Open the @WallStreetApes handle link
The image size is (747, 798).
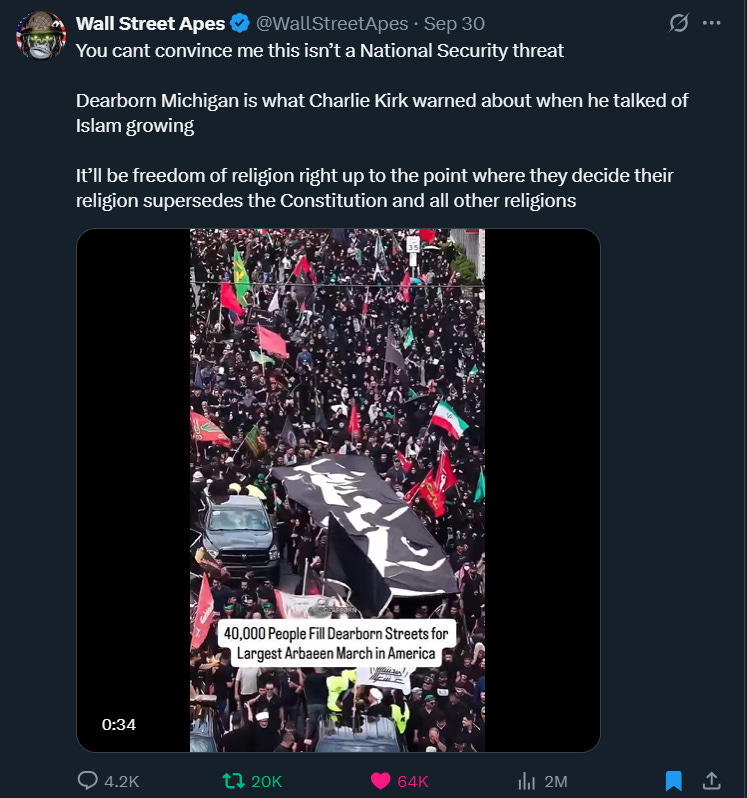coord(332,23)
